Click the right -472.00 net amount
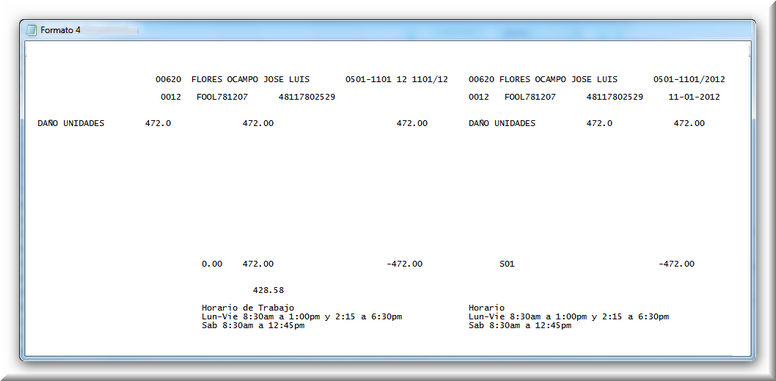This screenshot has width=776, height=381. (x=676, y=264)
